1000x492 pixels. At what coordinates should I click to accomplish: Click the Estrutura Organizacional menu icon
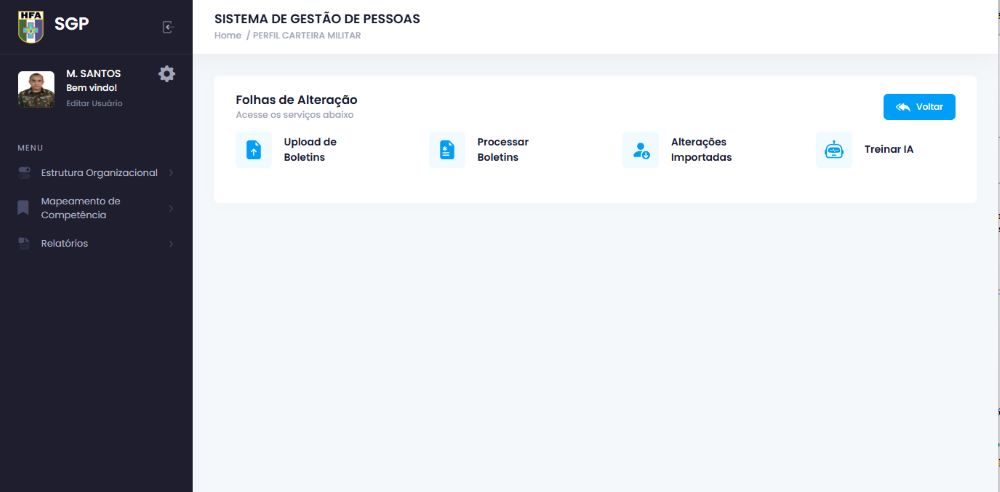24,173
